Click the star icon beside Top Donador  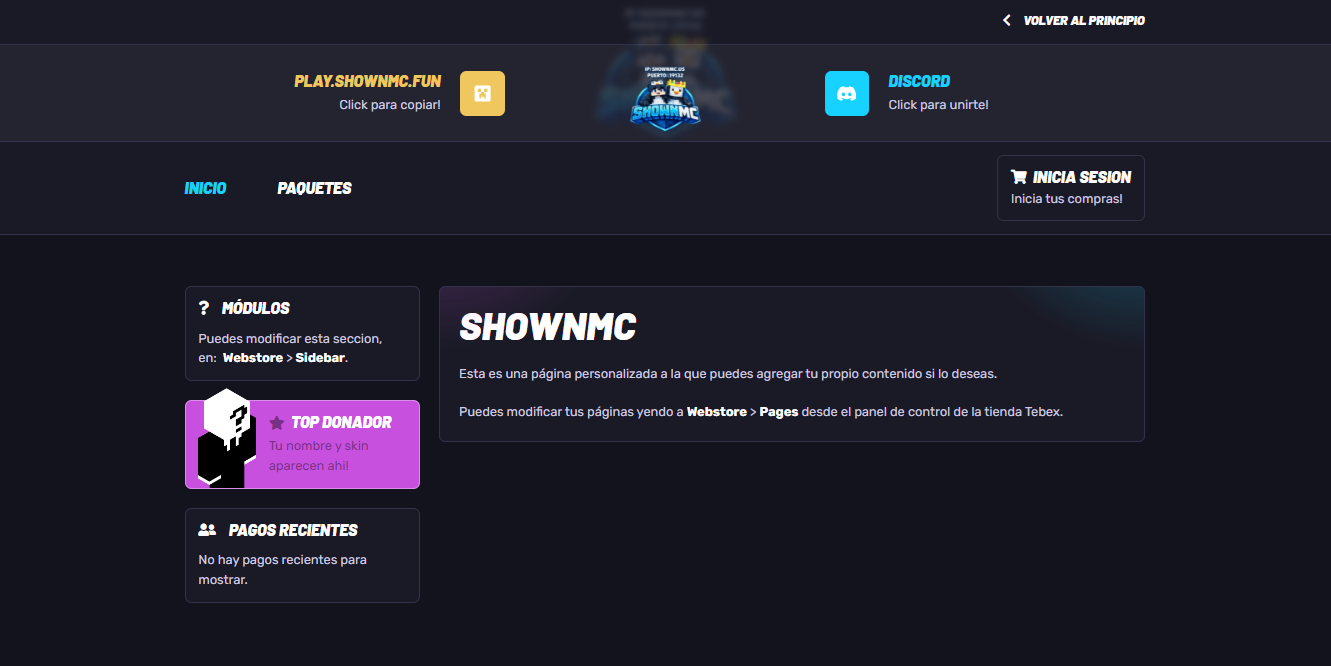click(277, 422)
